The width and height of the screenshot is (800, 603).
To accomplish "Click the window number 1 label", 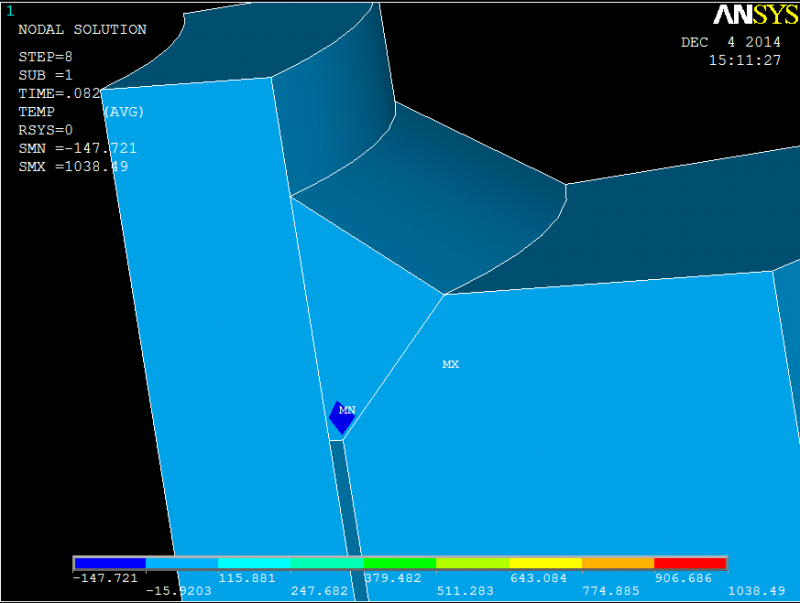I will tap(10, 11).
